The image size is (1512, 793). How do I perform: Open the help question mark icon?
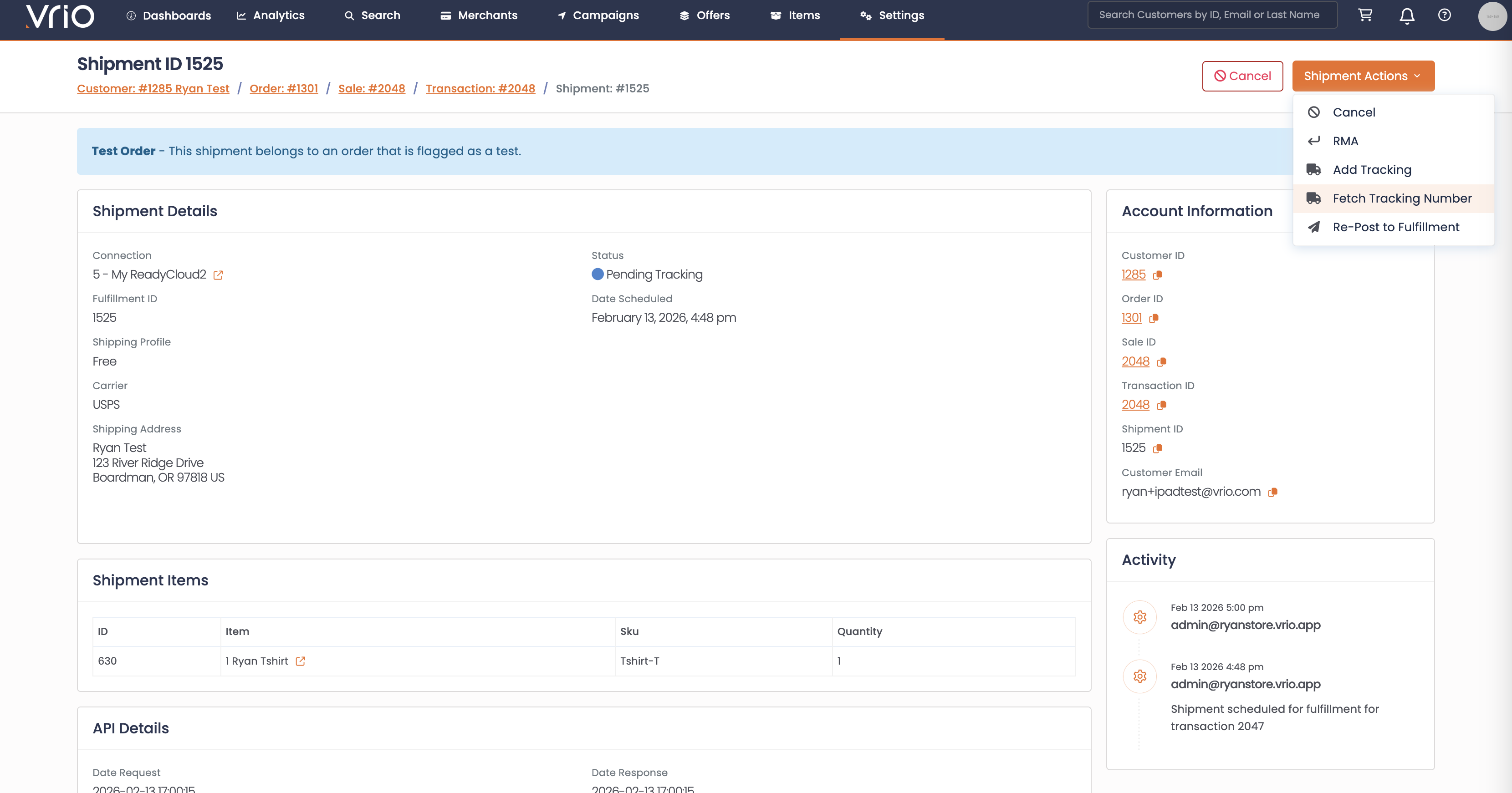coord(1445,15)
